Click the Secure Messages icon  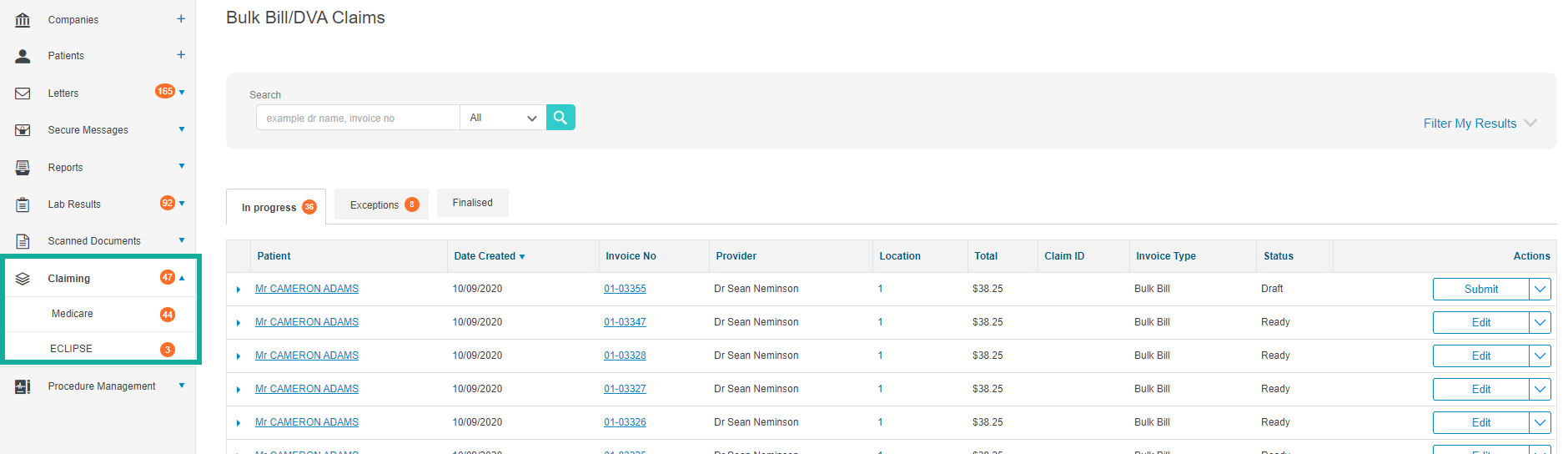click(23, 130)
